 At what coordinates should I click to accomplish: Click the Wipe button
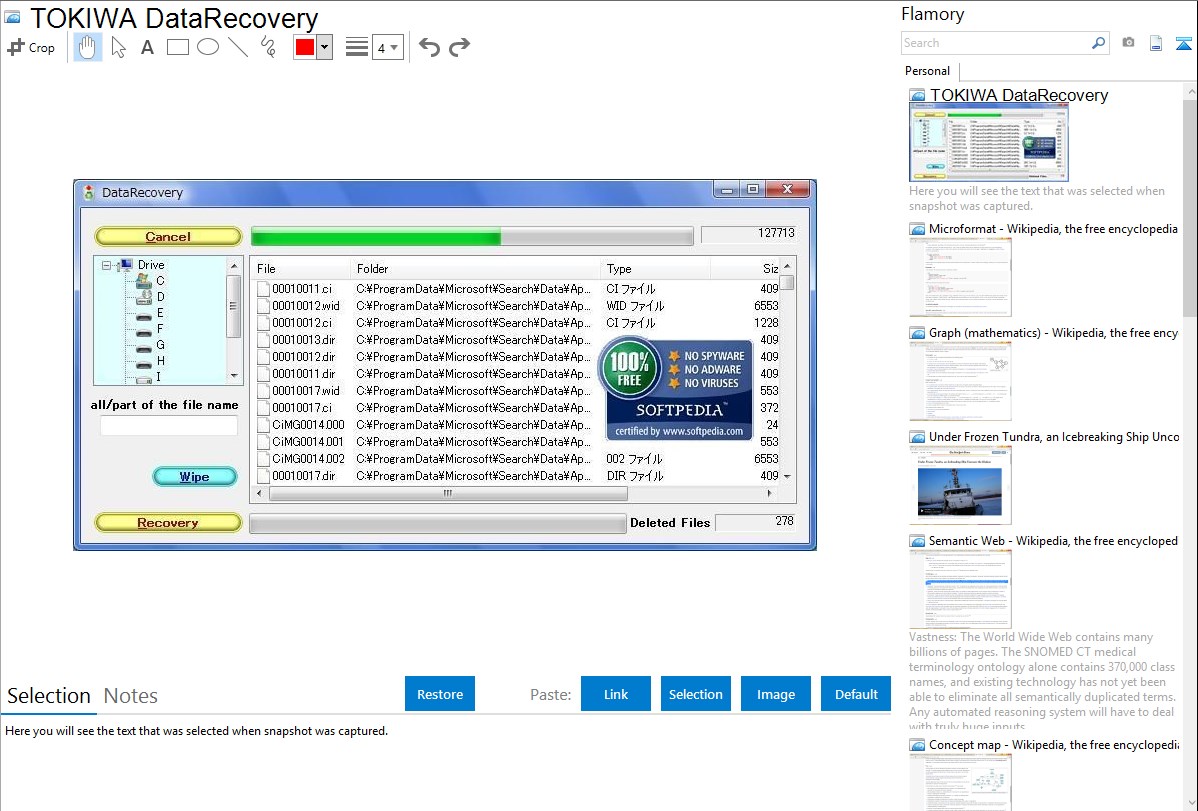tap(195, 477)
